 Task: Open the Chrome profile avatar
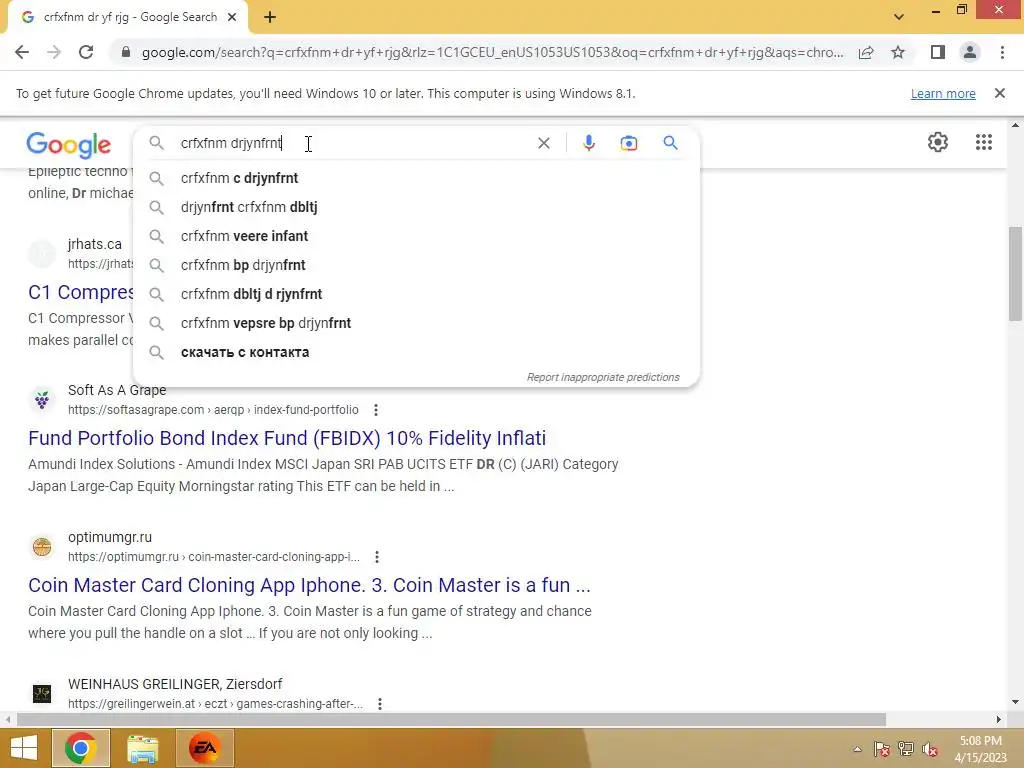970,52
